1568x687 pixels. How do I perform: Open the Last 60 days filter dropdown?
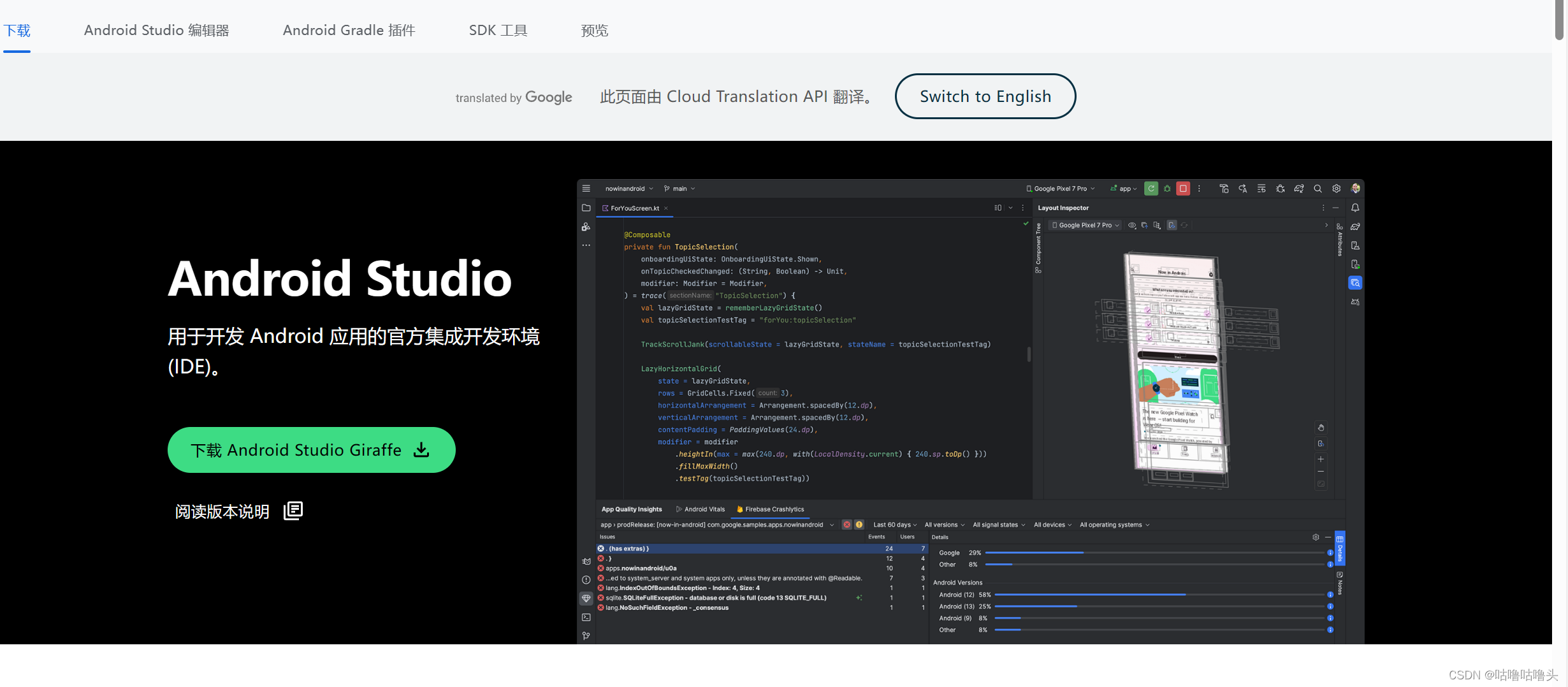click(895, 524)
